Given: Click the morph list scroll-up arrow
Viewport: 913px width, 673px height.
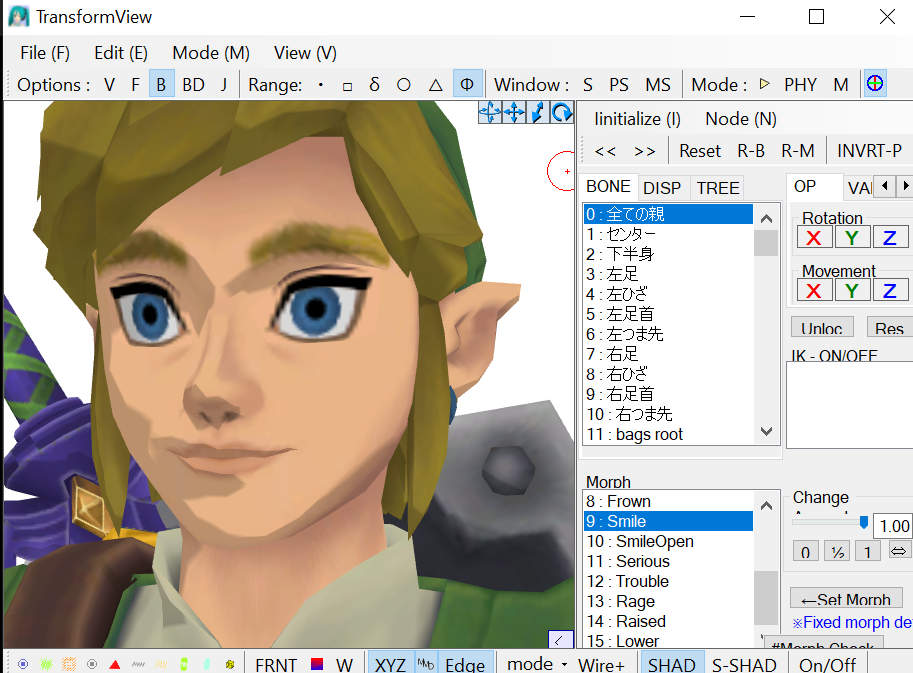Looking at the screenshot, I should (x=766, y=505).
